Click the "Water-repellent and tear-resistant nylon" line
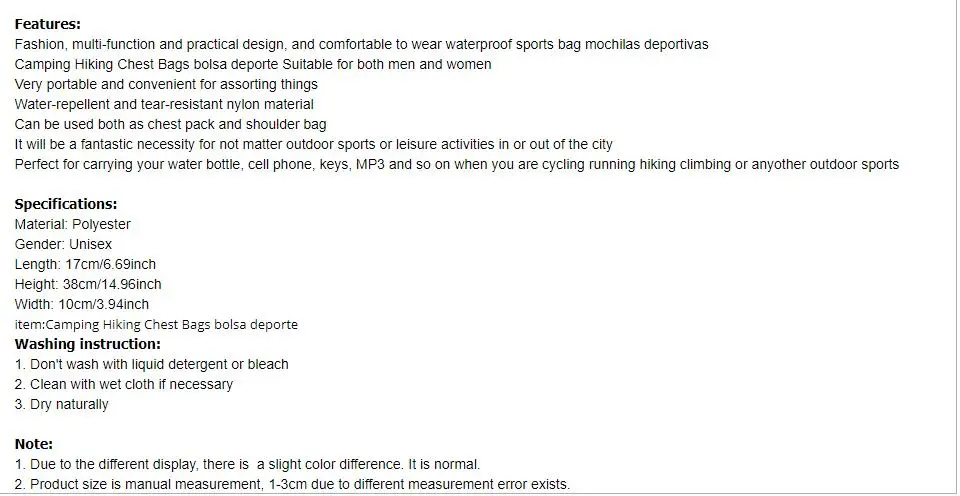The width and height of the screenshot is (960, 496). coord(164,104)
